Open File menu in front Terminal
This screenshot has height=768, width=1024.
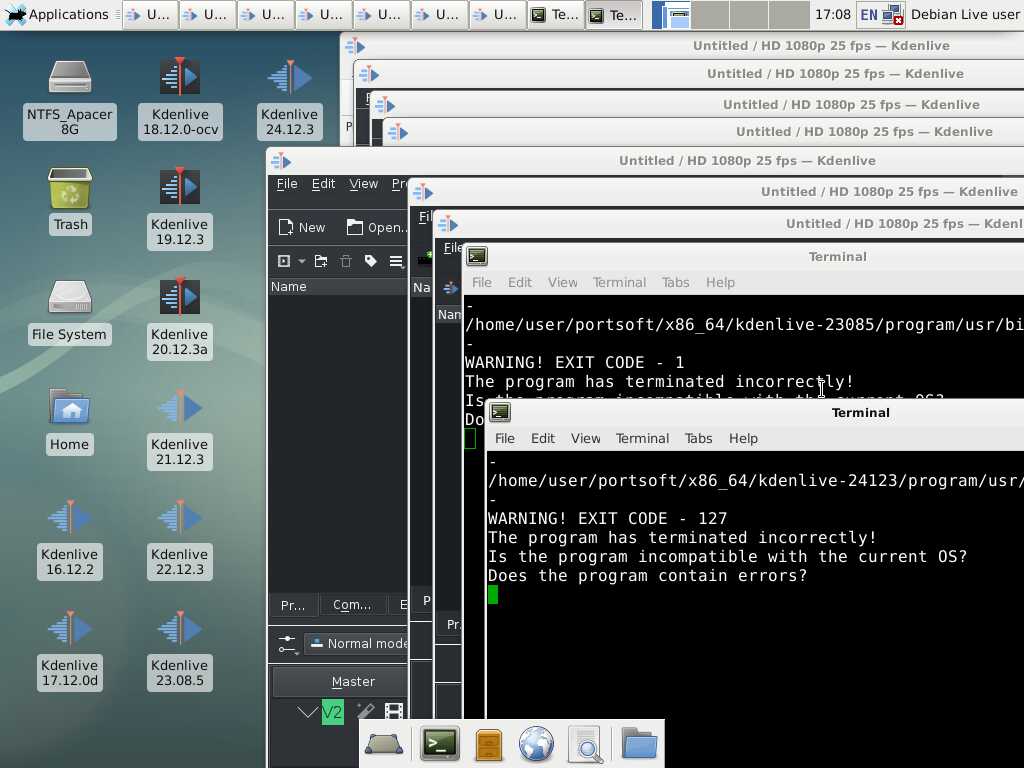(504, 439)
